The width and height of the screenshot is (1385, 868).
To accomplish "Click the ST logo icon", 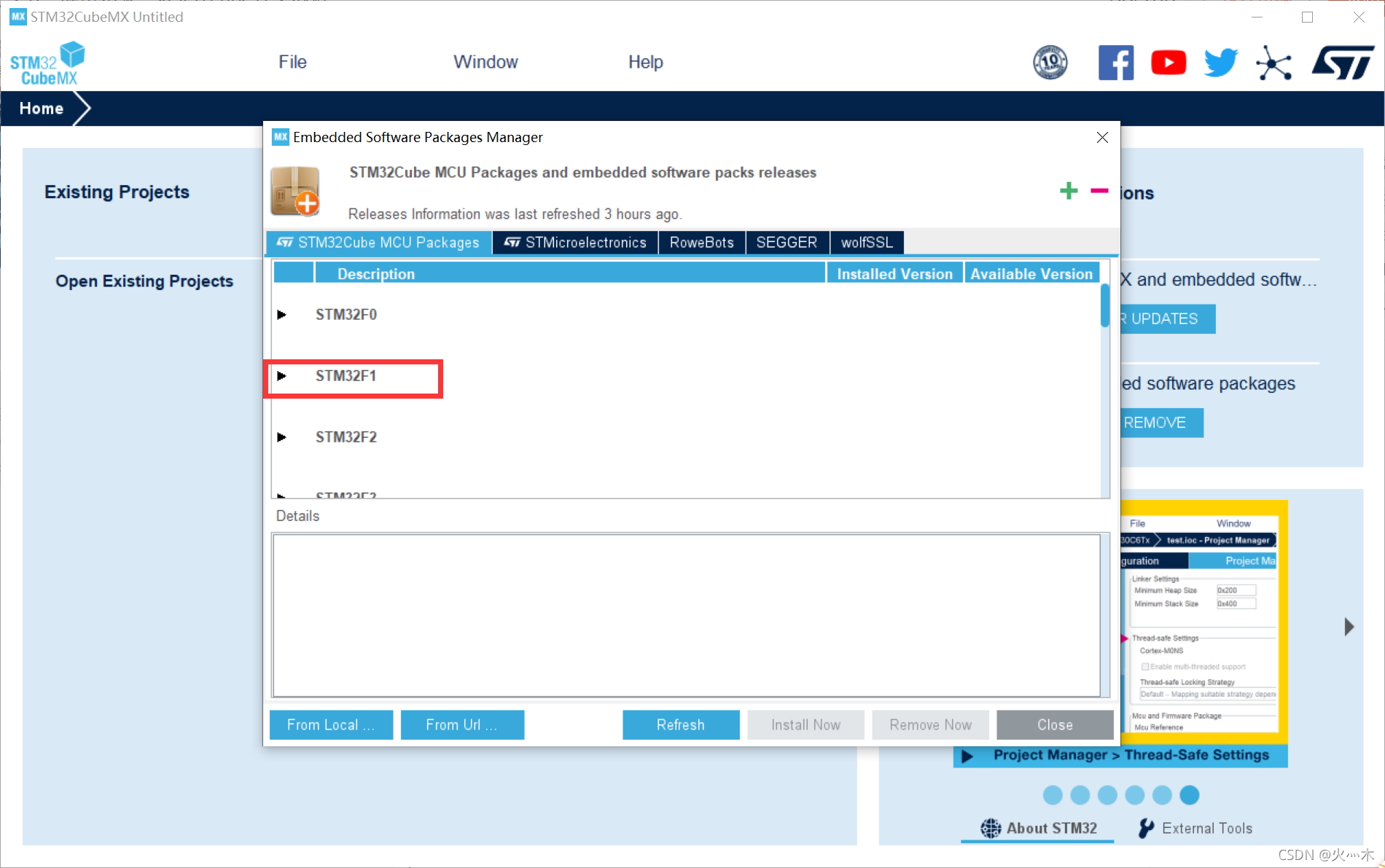I will pyautogui.click(x=1343, y=63).
